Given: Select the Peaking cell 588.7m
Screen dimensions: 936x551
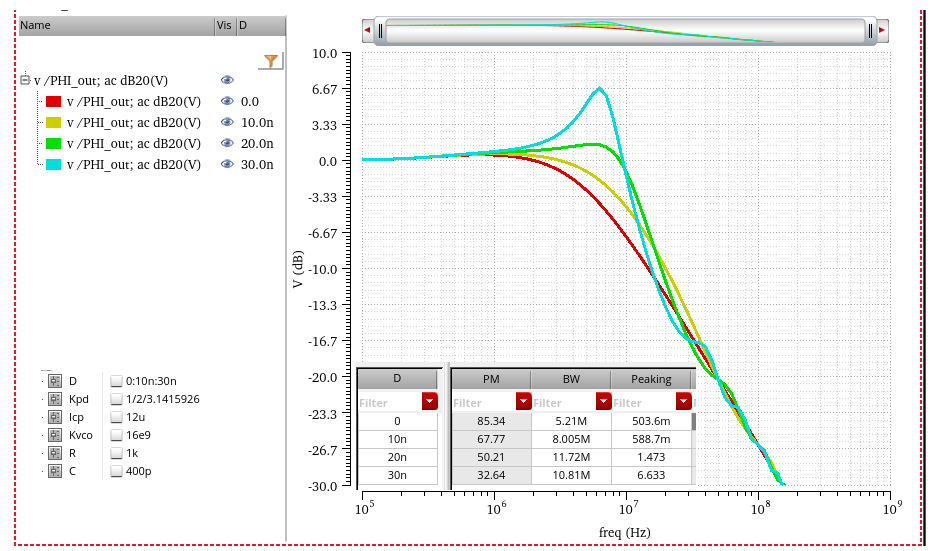Looking at the screenshot, I should pos(651,439).
